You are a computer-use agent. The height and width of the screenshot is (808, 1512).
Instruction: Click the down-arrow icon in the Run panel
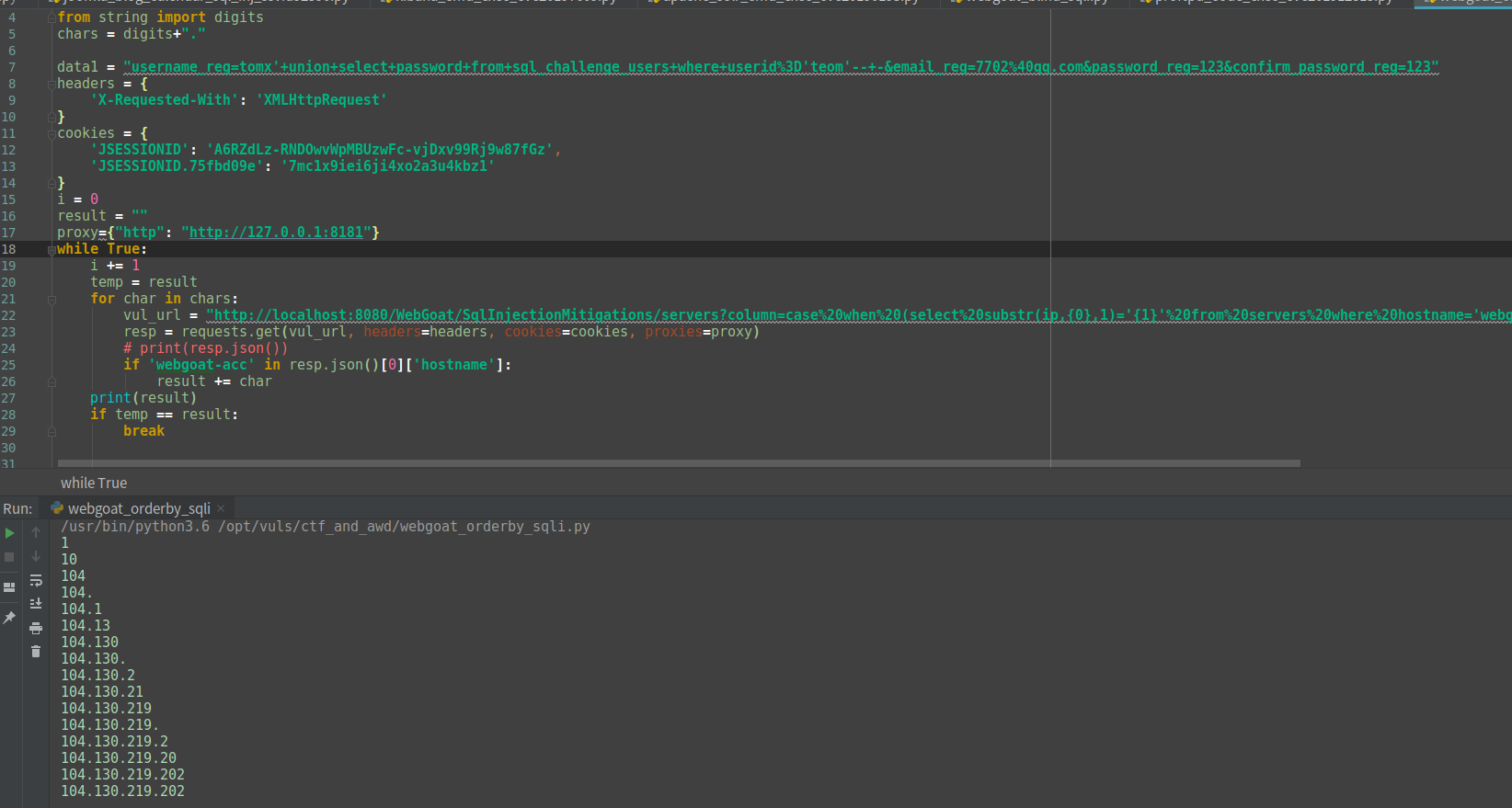(x=36, y=556)
